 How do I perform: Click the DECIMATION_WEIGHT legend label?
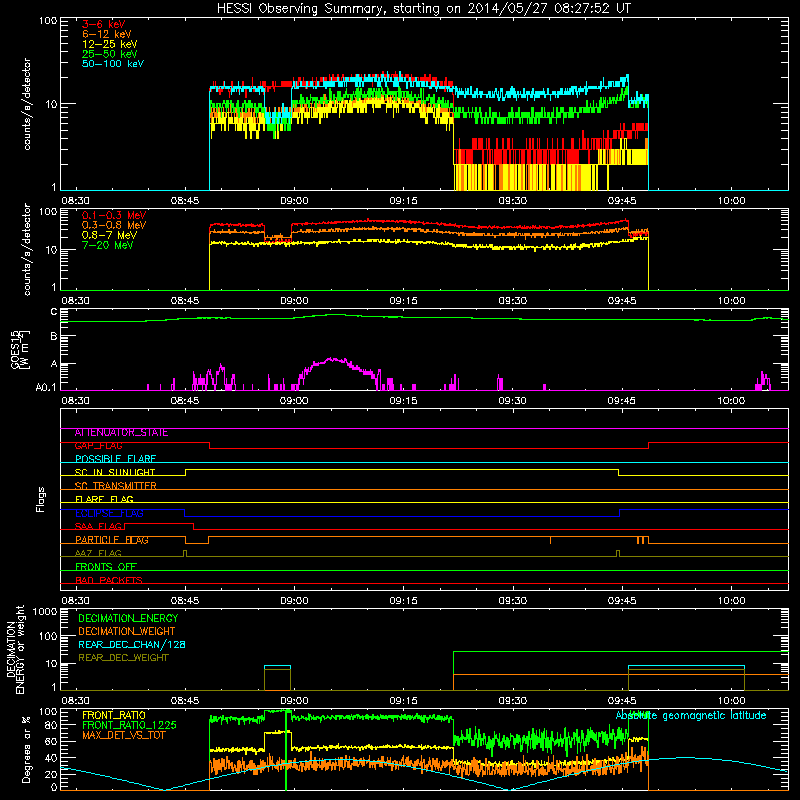pos(127,632)
